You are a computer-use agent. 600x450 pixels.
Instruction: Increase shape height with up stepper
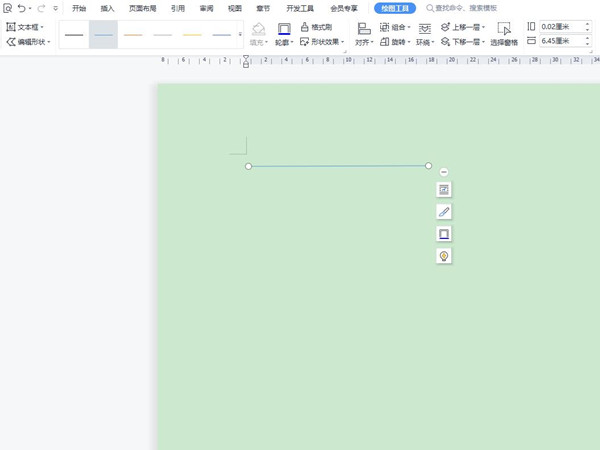(x=587, y=24)
